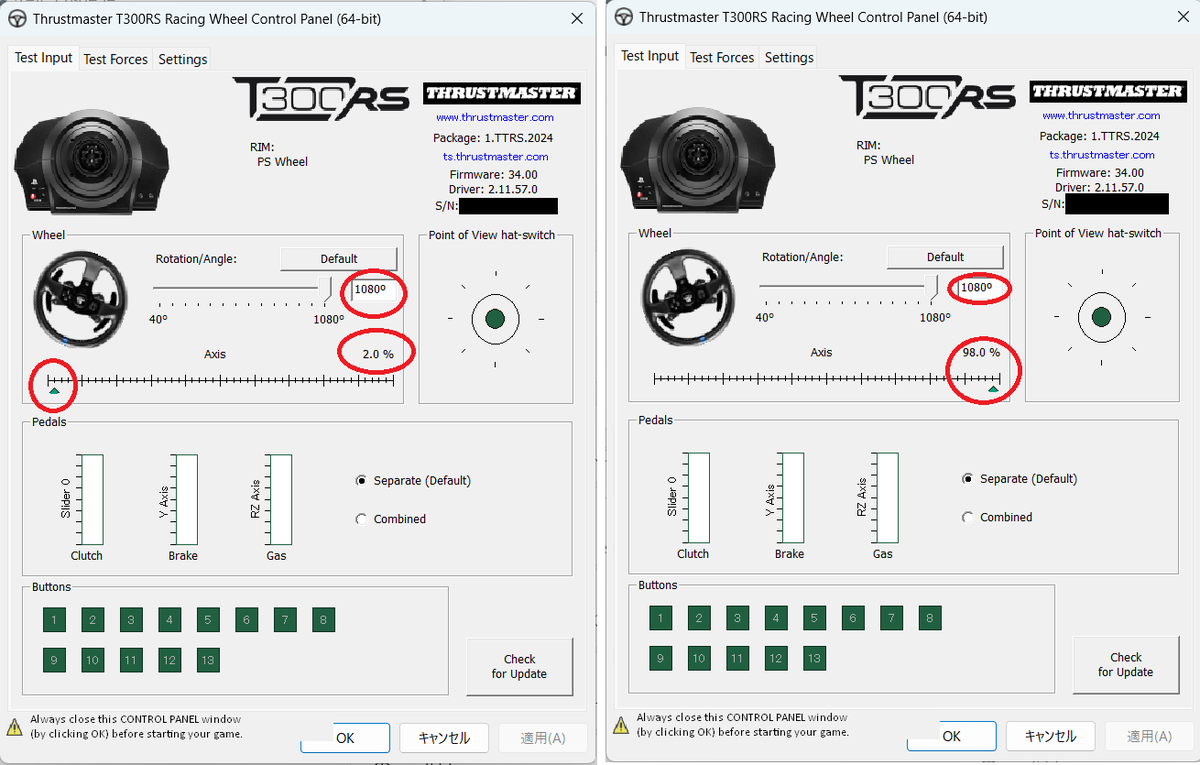Click rotation angle slider thumb in left window

tap(325, 290)
